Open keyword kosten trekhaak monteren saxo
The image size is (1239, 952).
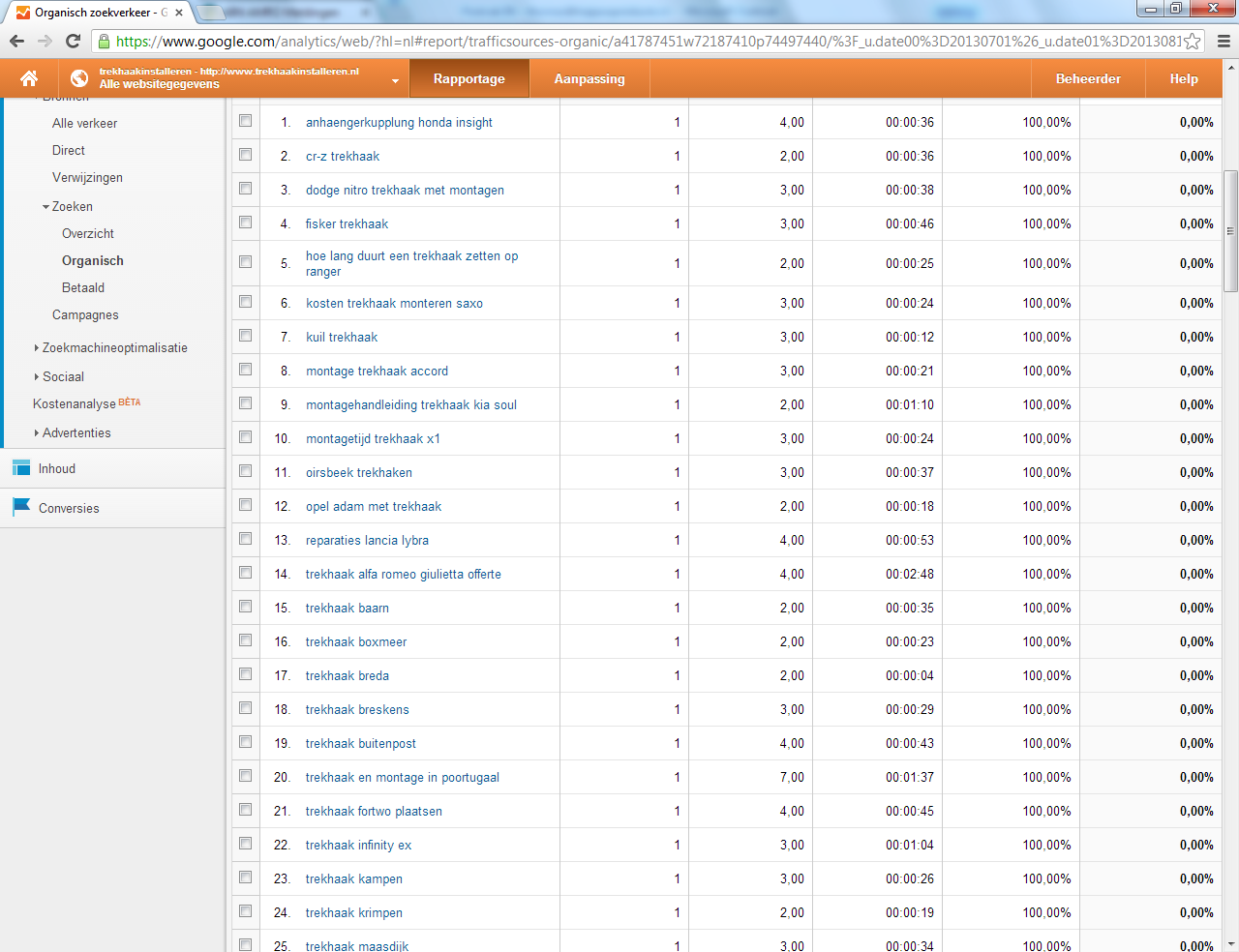394,304
